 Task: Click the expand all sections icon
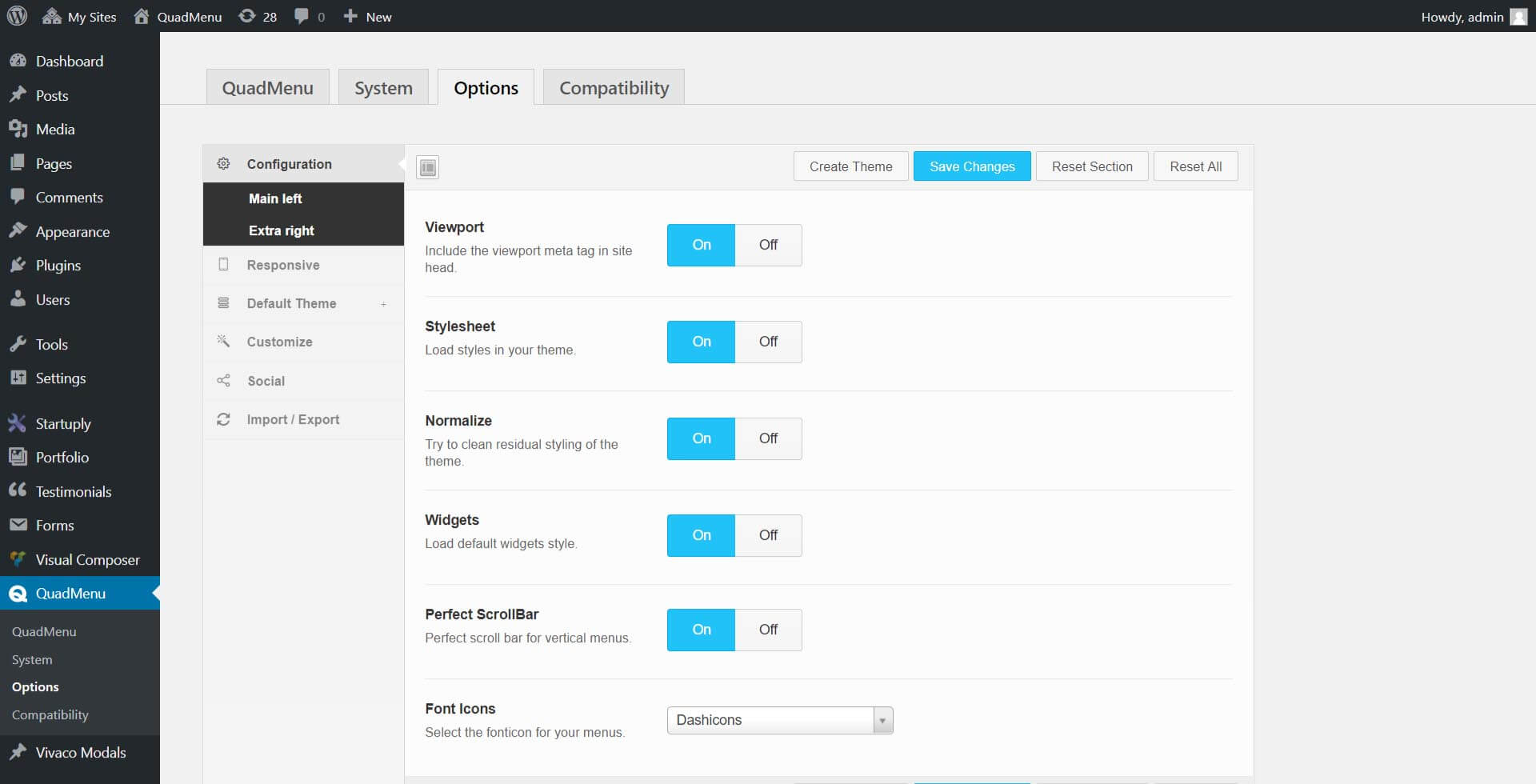[428, 166]
